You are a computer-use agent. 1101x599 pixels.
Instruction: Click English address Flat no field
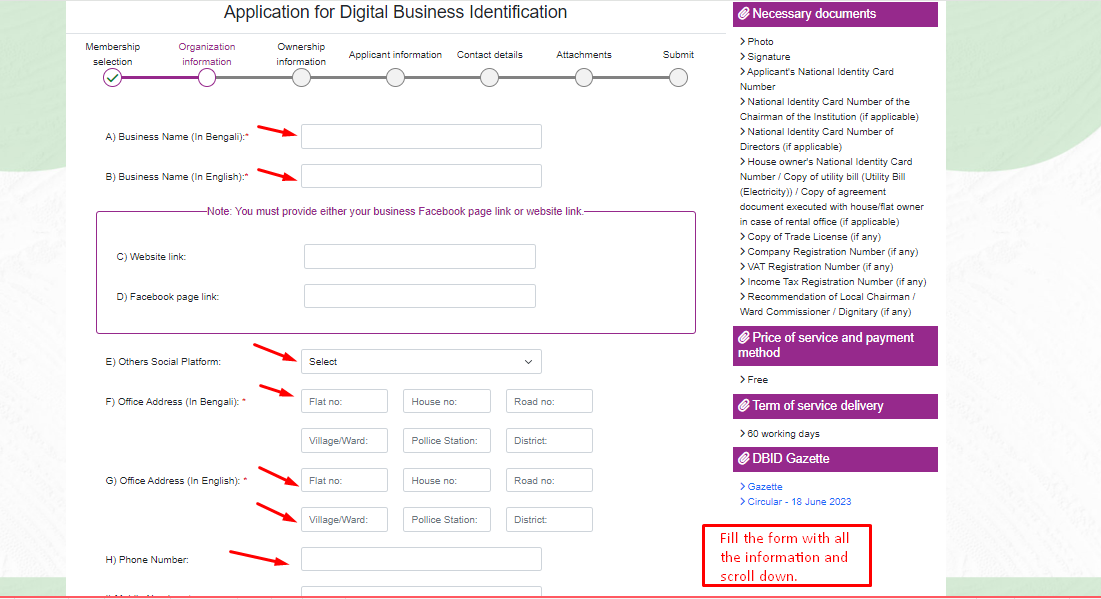[344, 480]
